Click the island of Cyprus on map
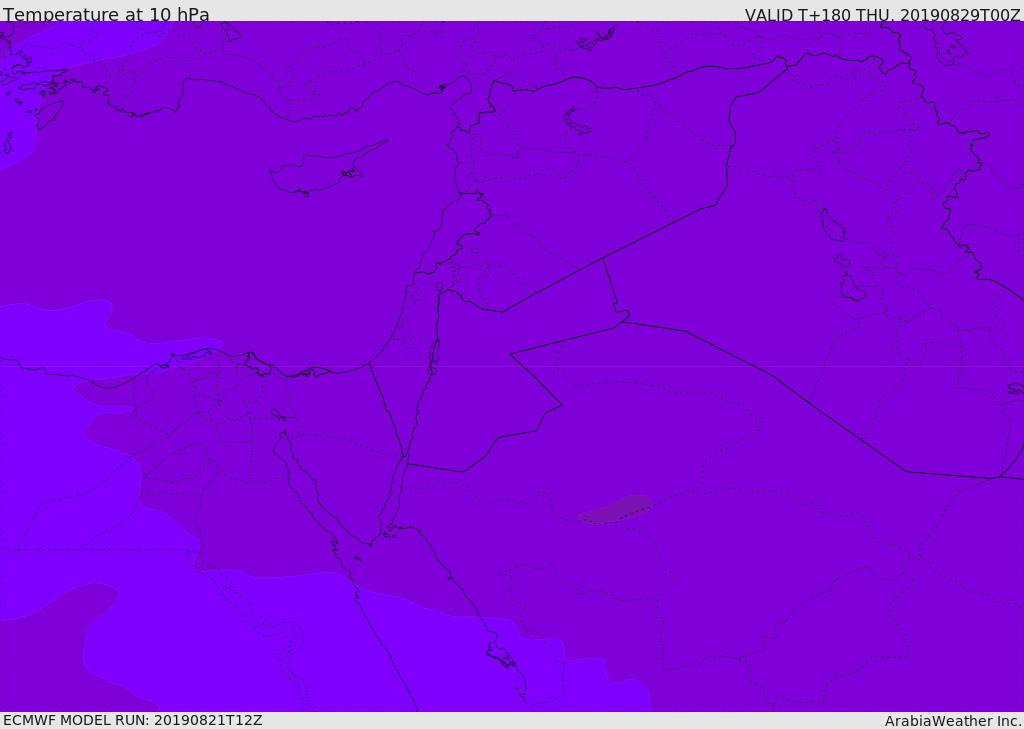 [328, 169]
